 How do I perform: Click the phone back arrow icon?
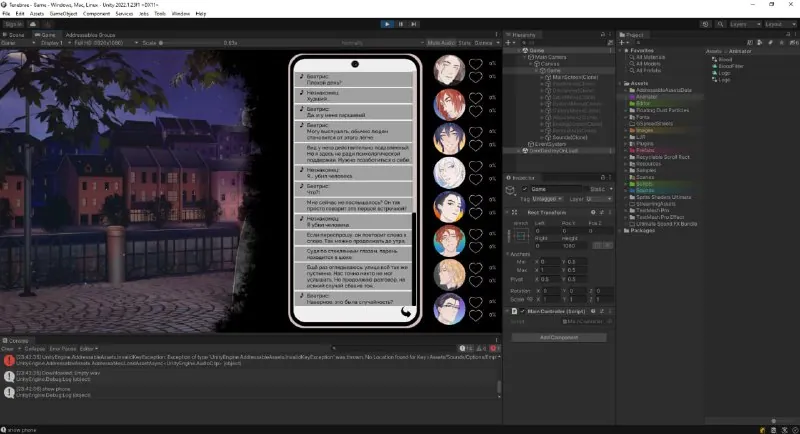tap(406, 312)
